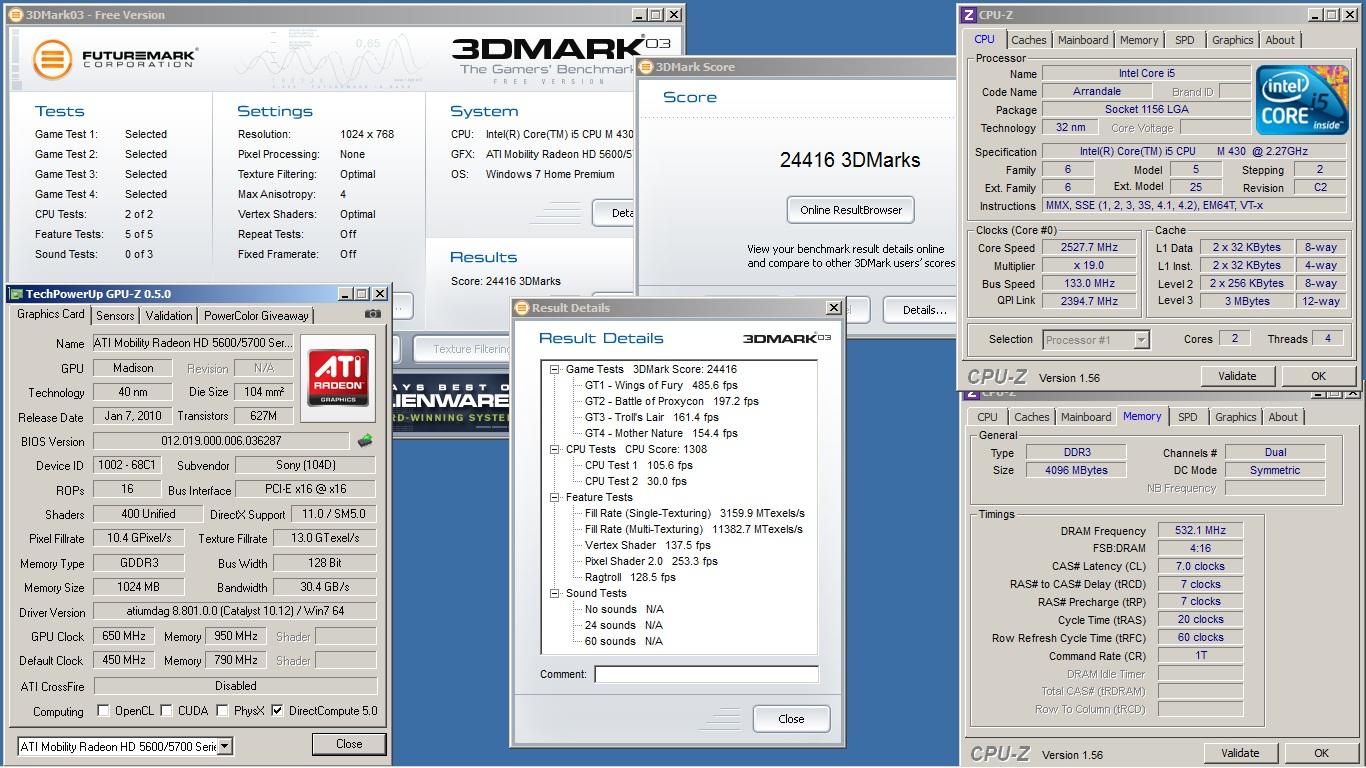Image resolution: width=1366 pixels, height=768 pixels.
Task: Click the Core Speed 2527.7 MHz value
Action: click(1089, 247)
